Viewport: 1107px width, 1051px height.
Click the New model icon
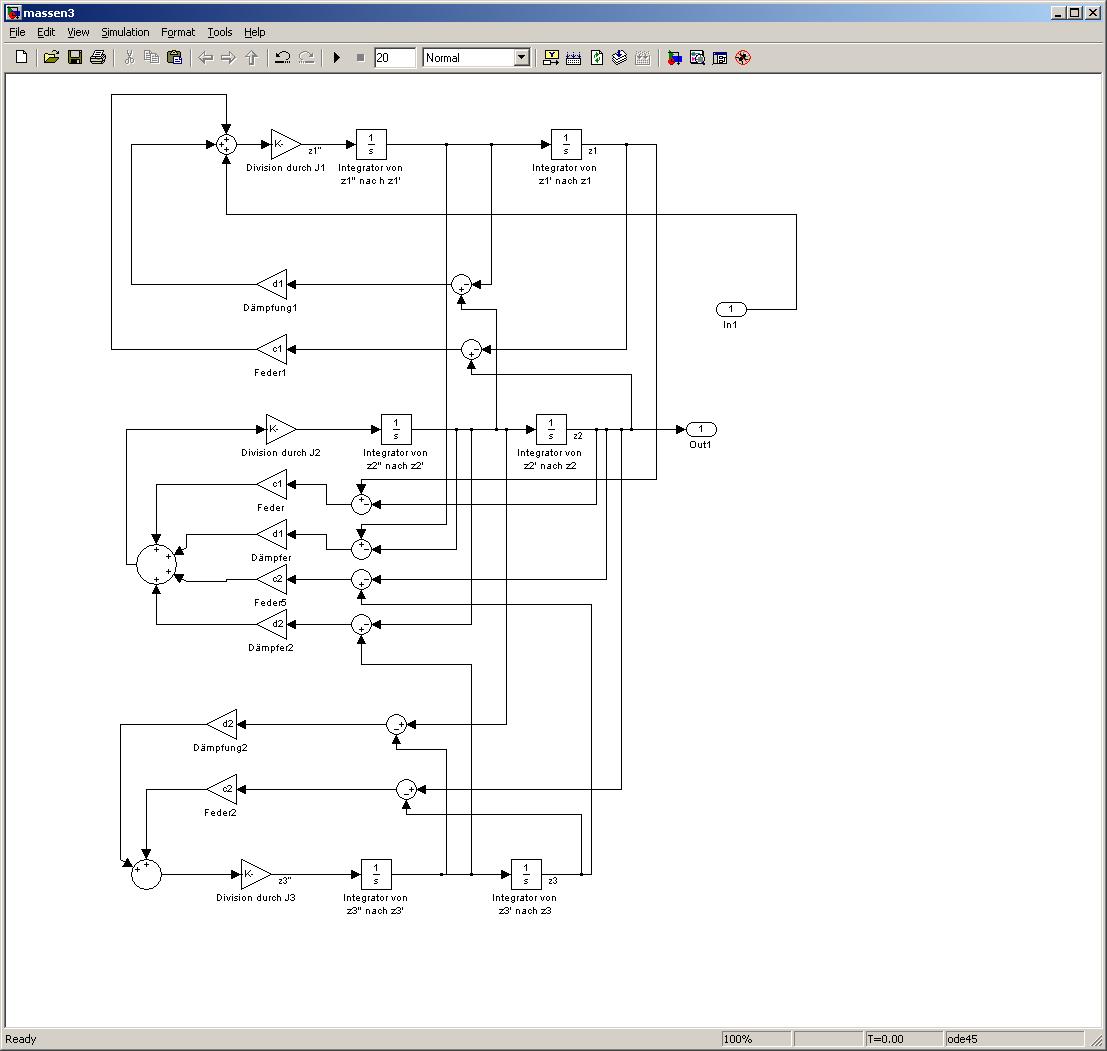click(x=21, y=58)
